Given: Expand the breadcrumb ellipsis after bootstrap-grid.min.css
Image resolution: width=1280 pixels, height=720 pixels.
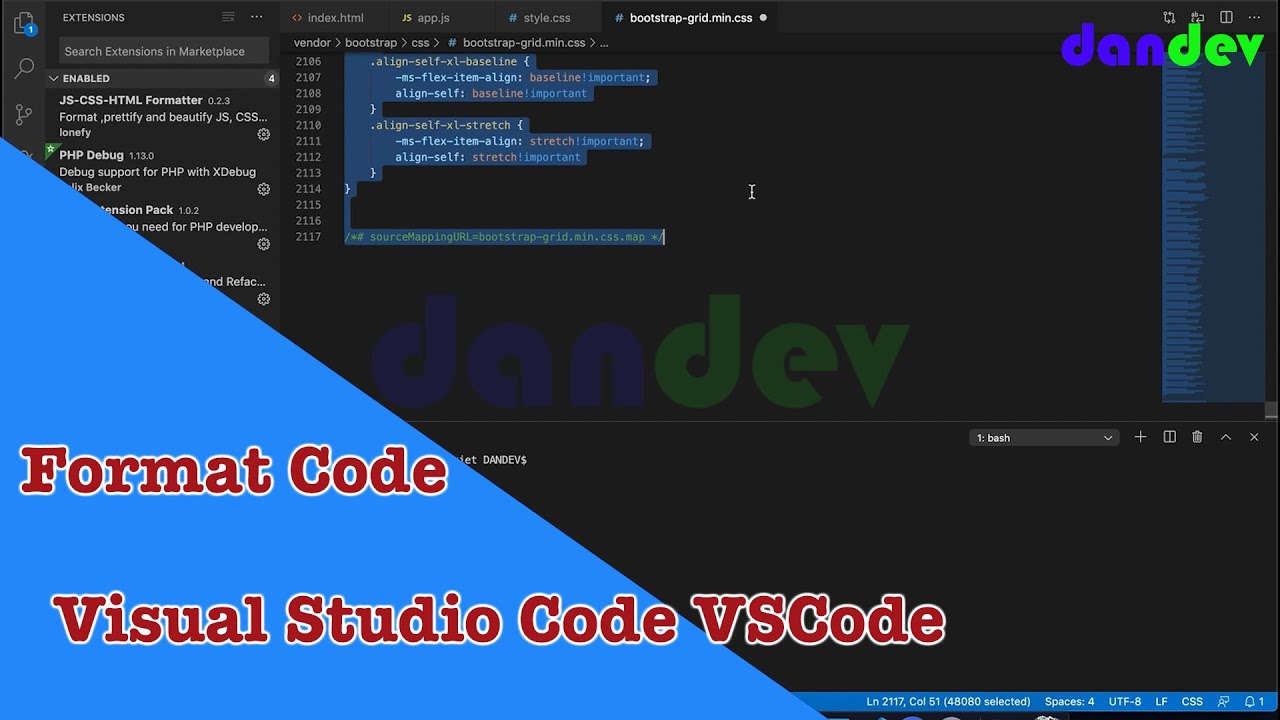Looking at the screenshot, I should click(x=604, y=43).
